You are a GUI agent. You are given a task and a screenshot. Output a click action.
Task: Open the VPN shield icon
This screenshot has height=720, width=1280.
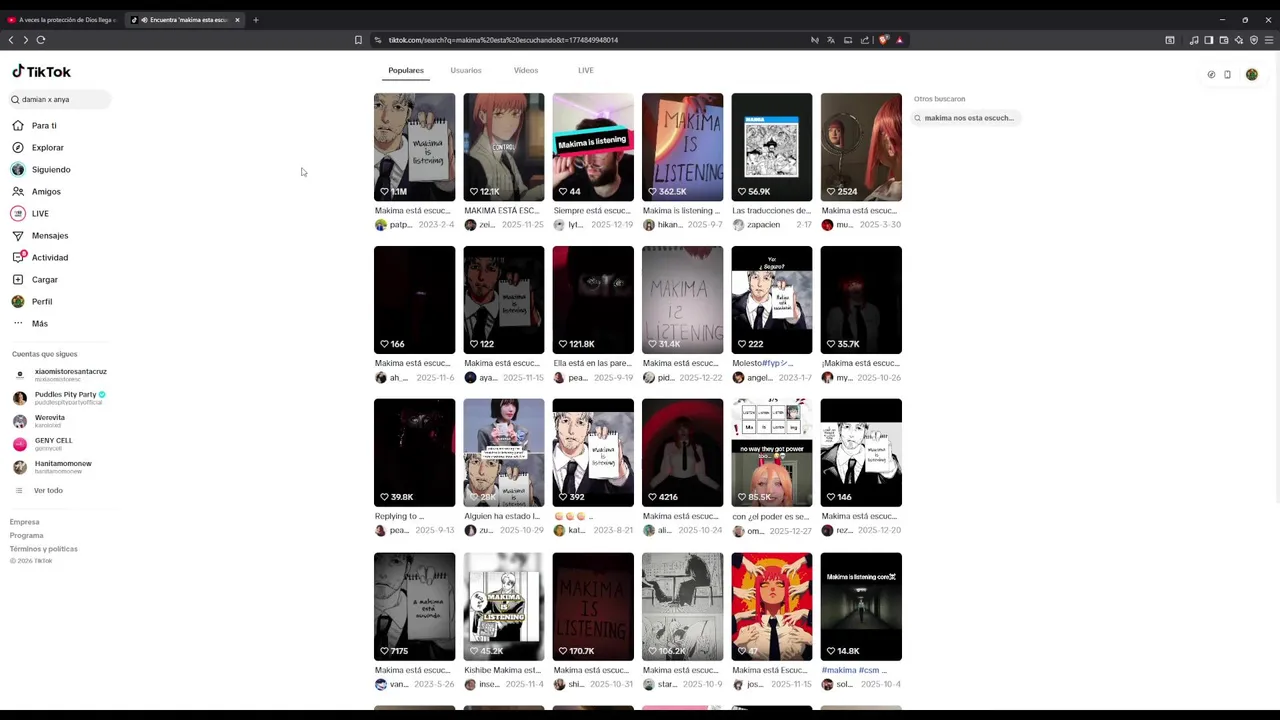[1254, 40]
